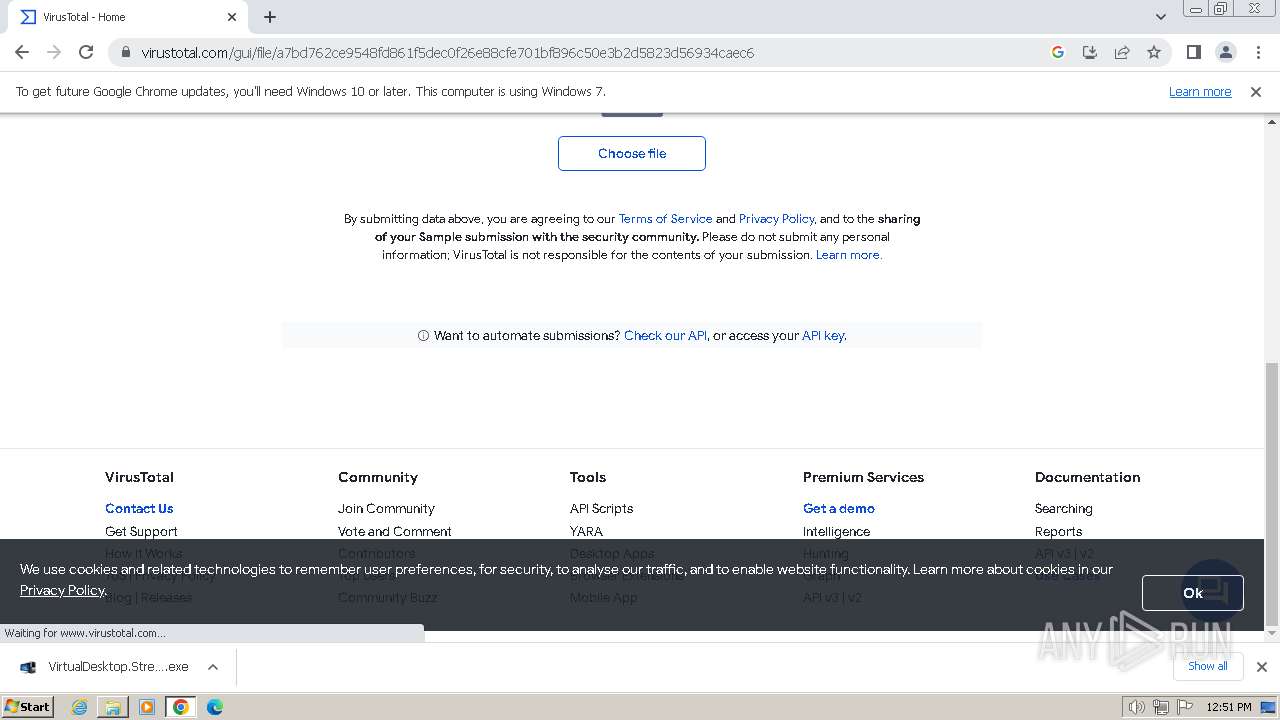
Task: Open Reports documentation link
Action: [1058, 531]
